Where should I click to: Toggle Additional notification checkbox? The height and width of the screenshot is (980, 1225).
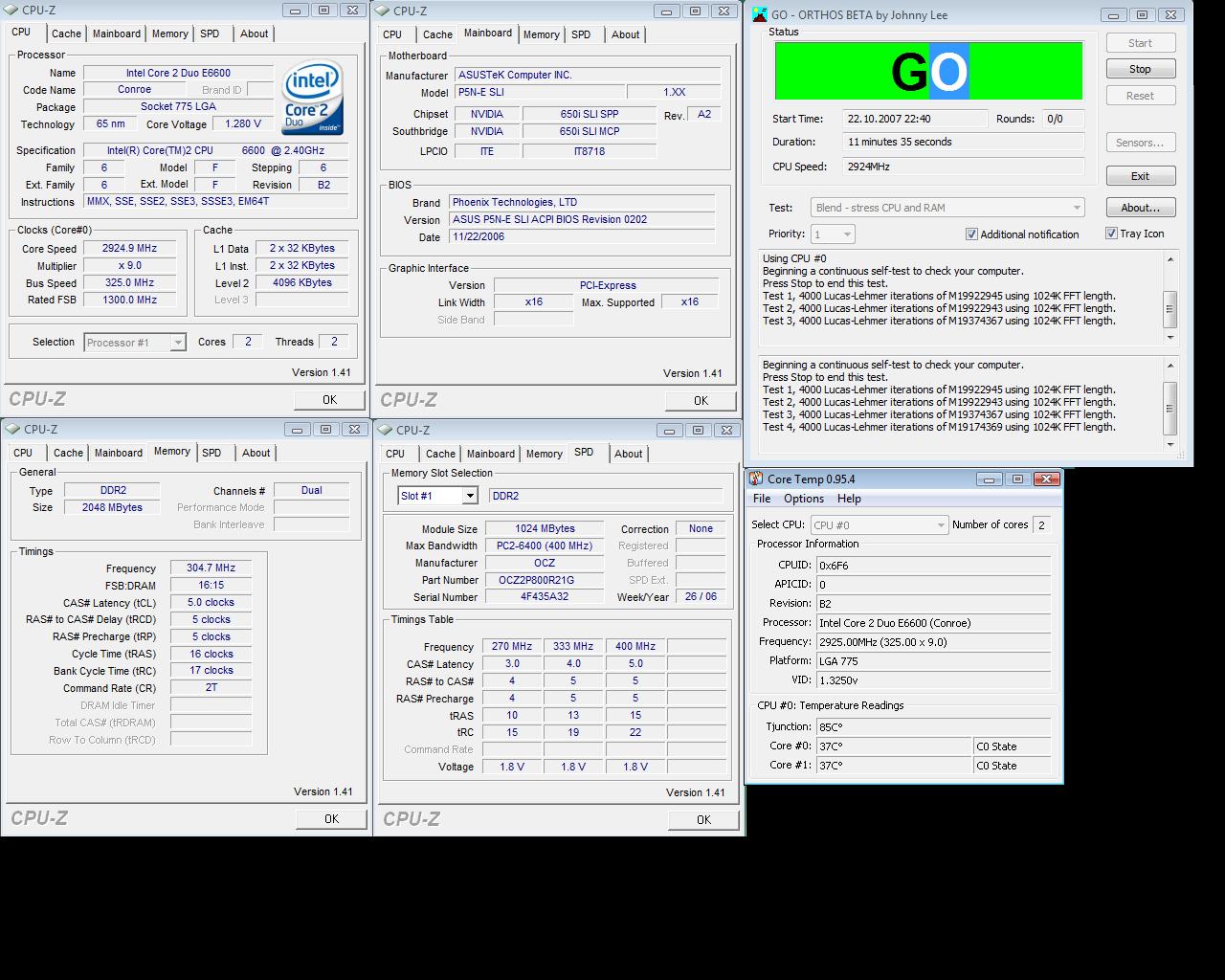point(971,234)
